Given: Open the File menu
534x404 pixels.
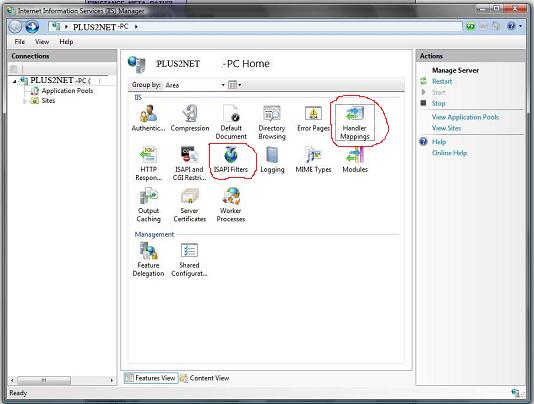Looking at the screenshot, I should (x=19, y=42).
